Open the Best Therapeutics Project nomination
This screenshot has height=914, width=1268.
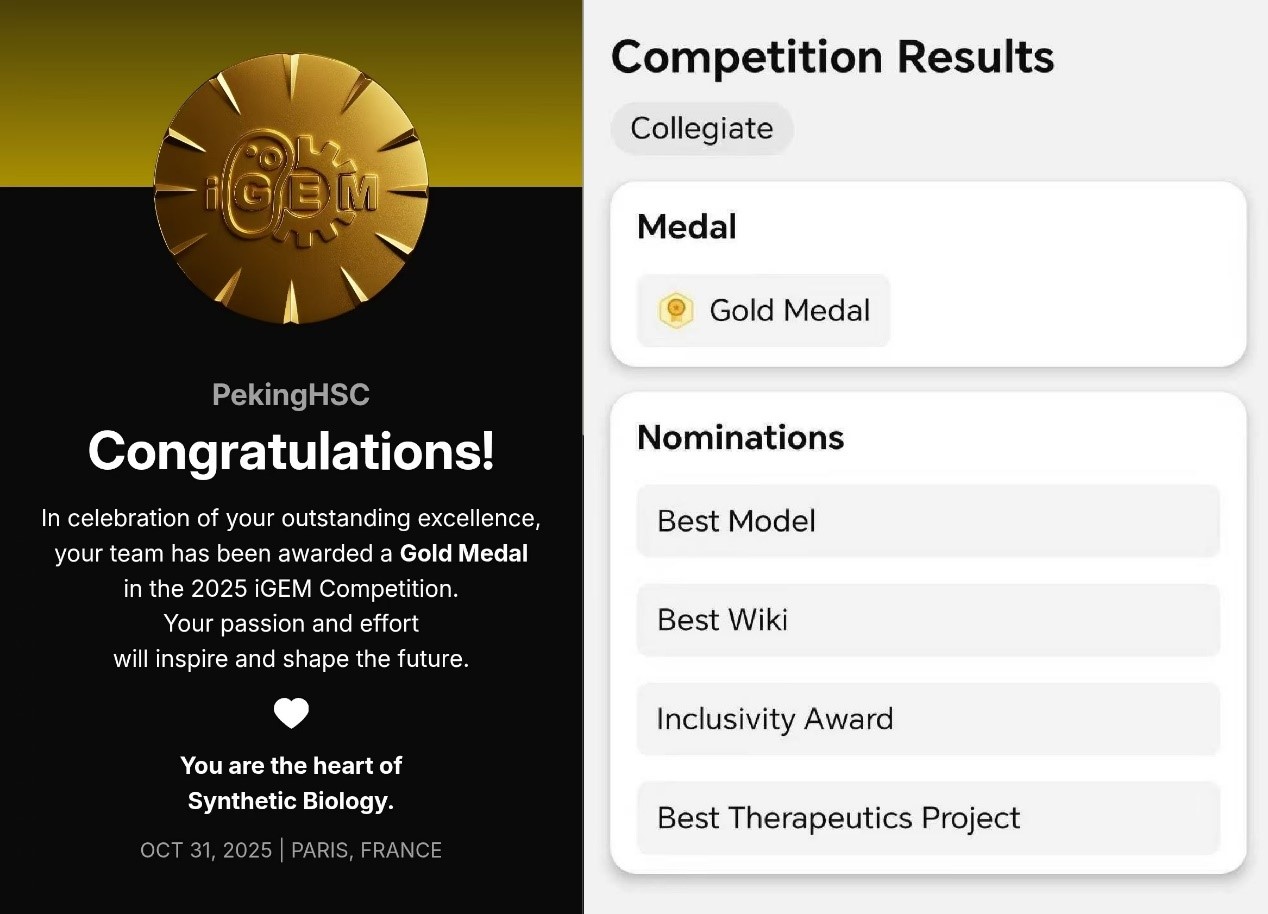coord(928,818)
